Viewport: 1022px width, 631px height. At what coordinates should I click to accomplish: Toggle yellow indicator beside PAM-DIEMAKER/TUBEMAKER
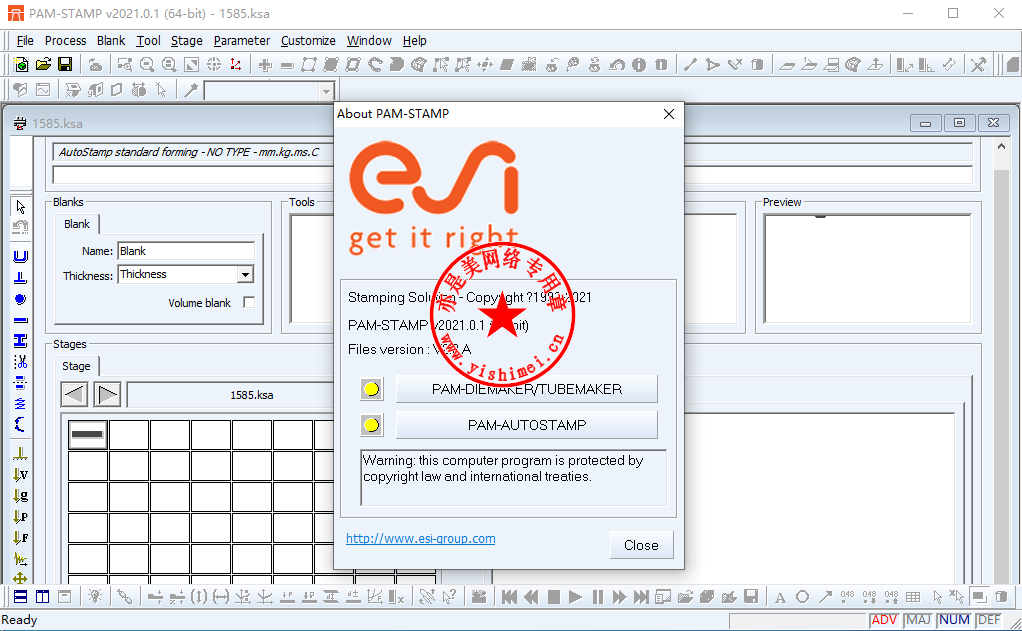[x=372, y=389]
